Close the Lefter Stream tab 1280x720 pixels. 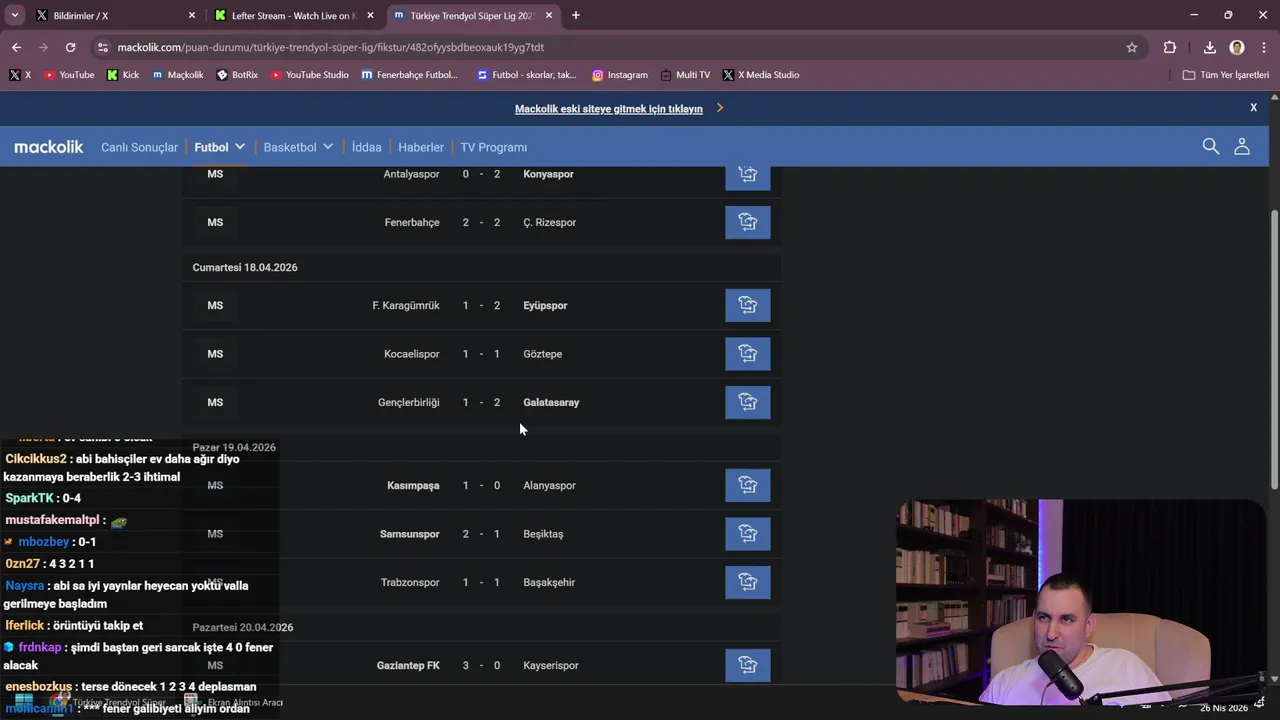(370, 15)
